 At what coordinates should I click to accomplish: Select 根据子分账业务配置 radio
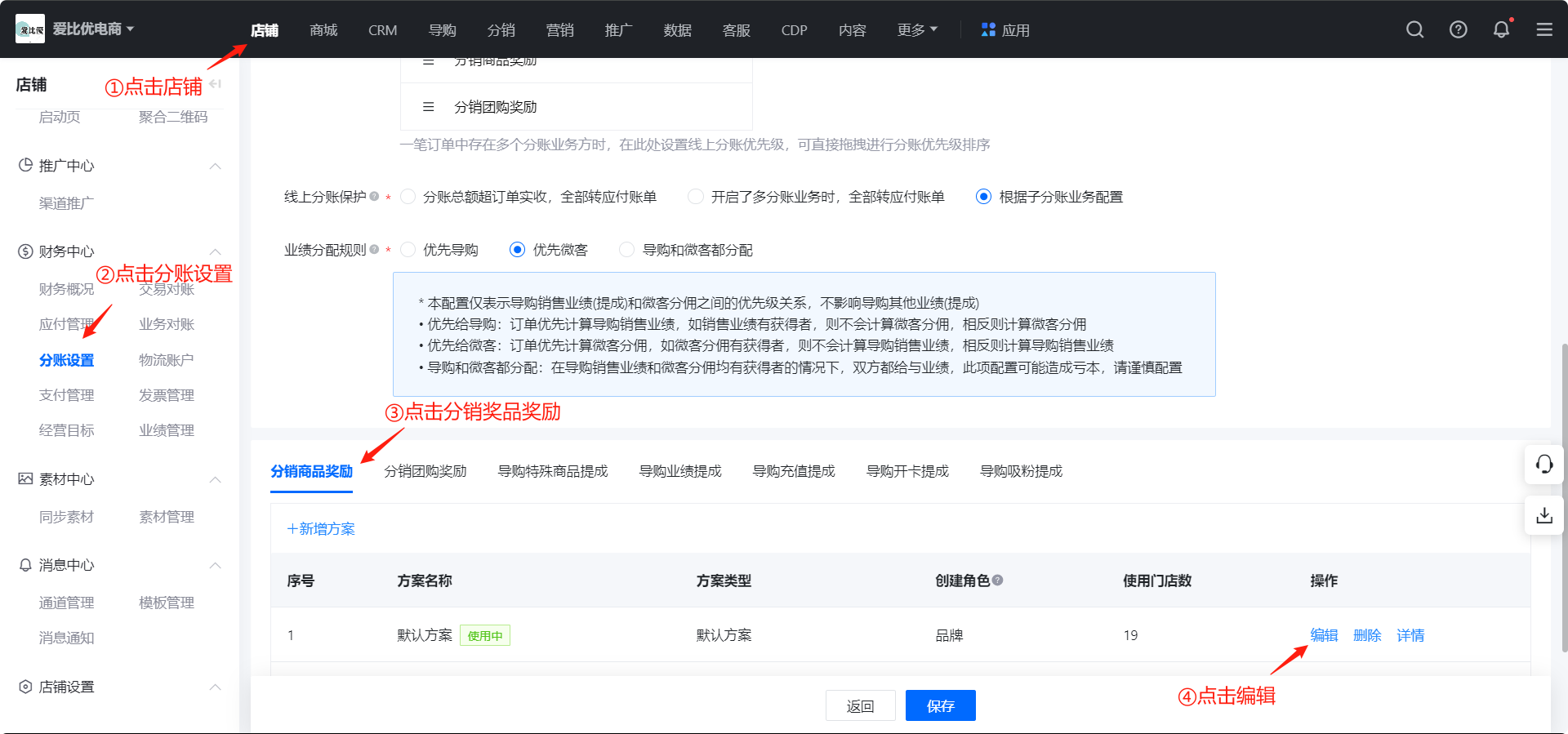[x=984, y=197]
